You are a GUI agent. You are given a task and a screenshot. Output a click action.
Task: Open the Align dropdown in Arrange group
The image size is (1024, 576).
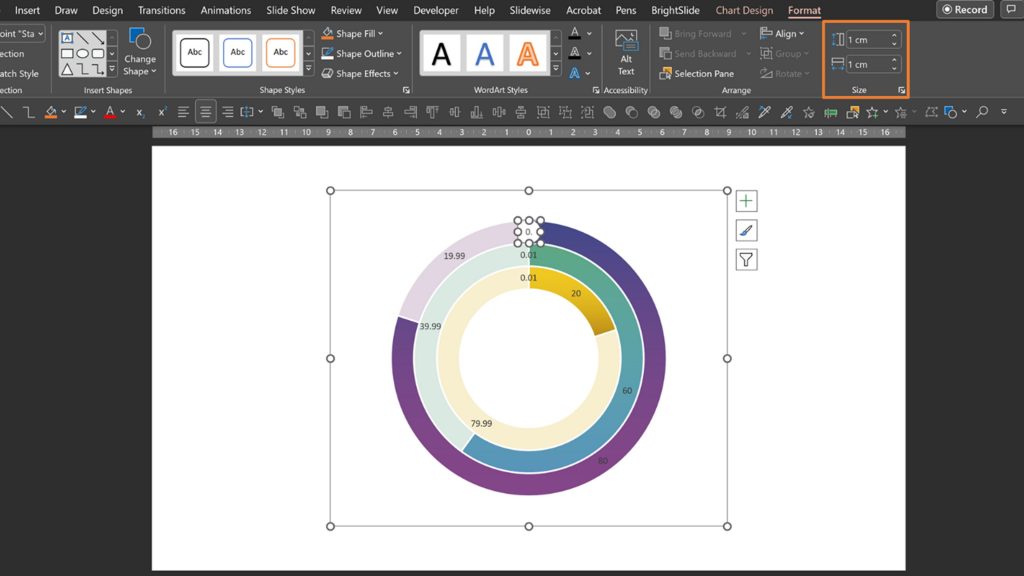782,33
